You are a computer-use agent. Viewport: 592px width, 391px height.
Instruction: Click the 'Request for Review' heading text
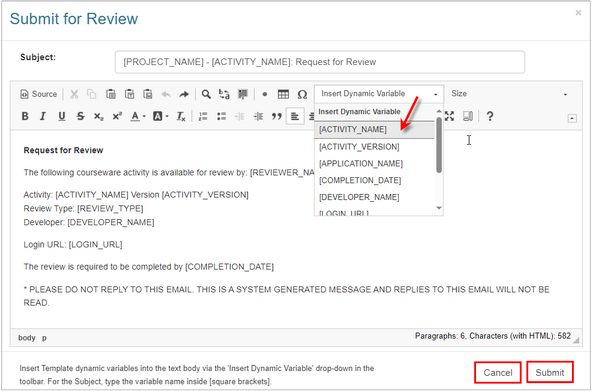[63, 150]
